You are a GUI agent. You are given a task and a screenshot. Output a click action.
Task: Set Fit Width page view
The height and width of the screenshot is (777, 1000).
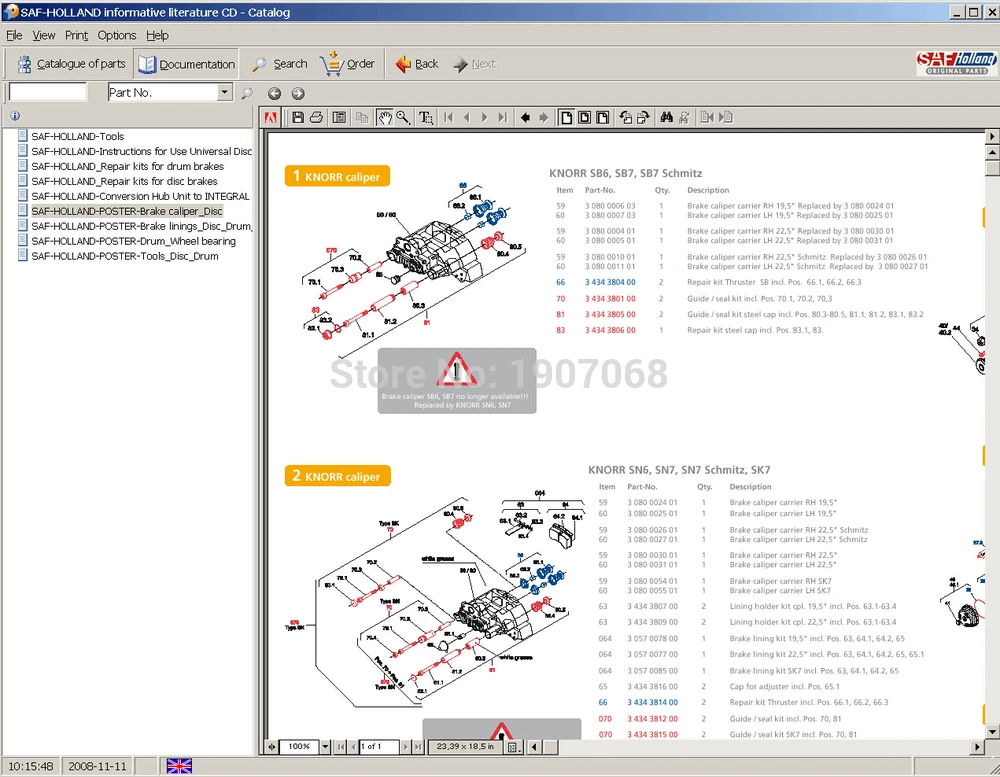point(602,117)
